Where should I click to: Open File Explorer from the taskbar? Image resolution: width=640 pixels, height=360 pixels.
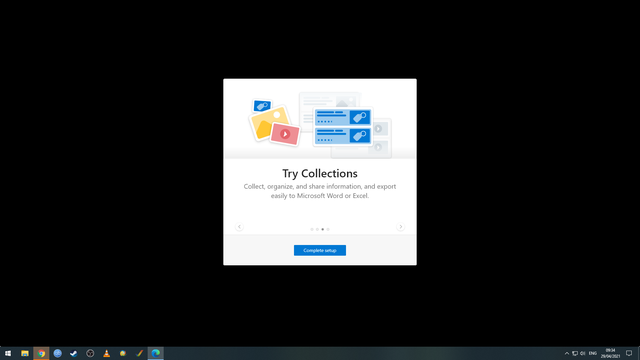(25, 353)
